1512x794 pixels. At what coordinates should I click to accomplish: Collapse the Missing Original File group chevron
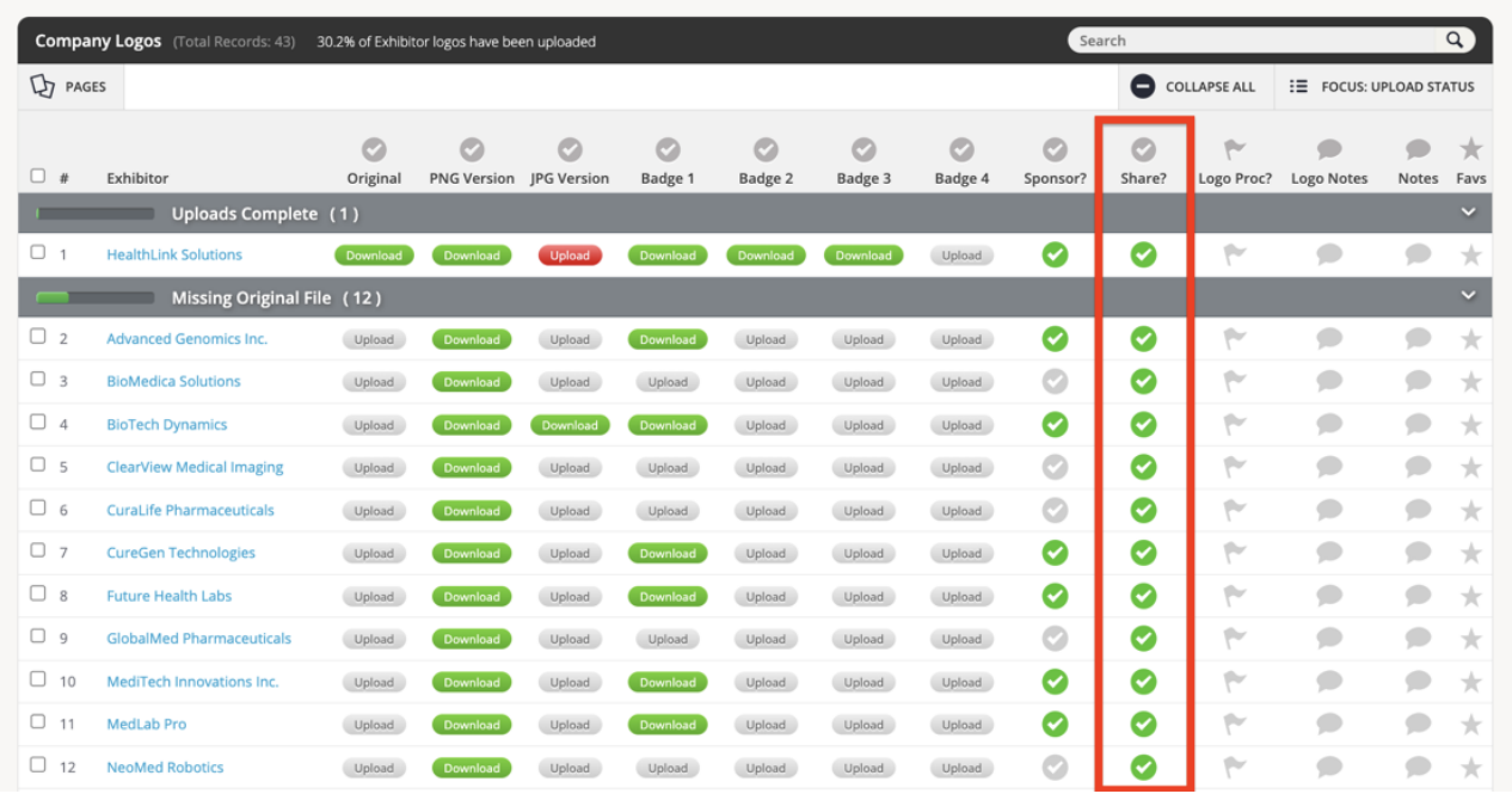point(1468,296)
